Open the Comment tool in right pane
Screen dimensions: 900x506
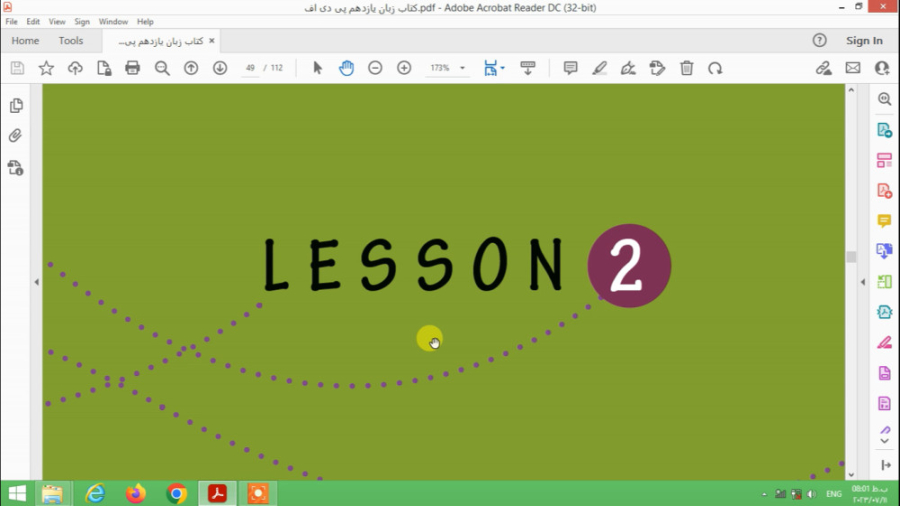click(884, 221)
